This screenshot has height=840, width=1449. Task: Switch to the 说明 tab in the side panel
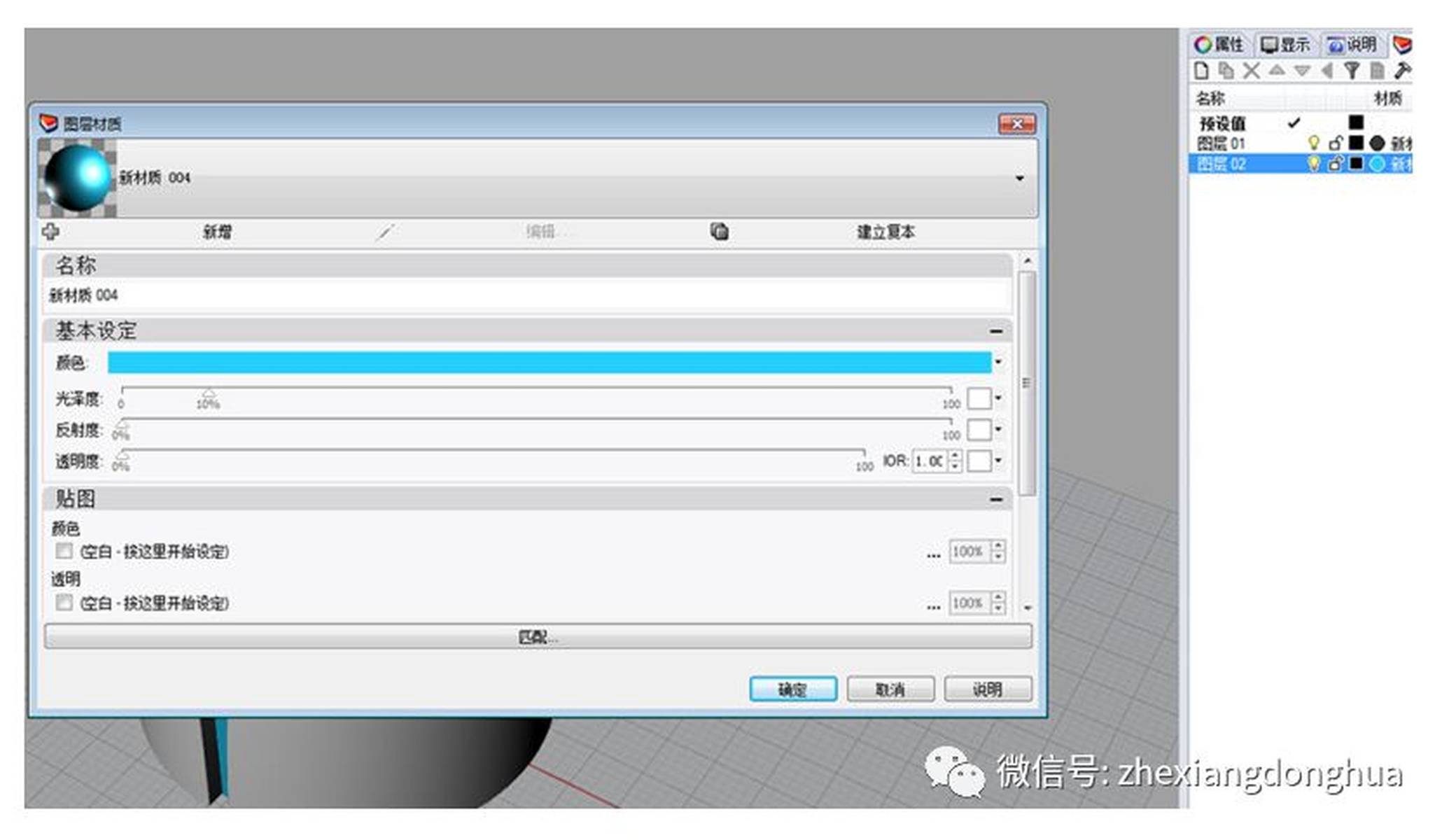point(1352,45)
